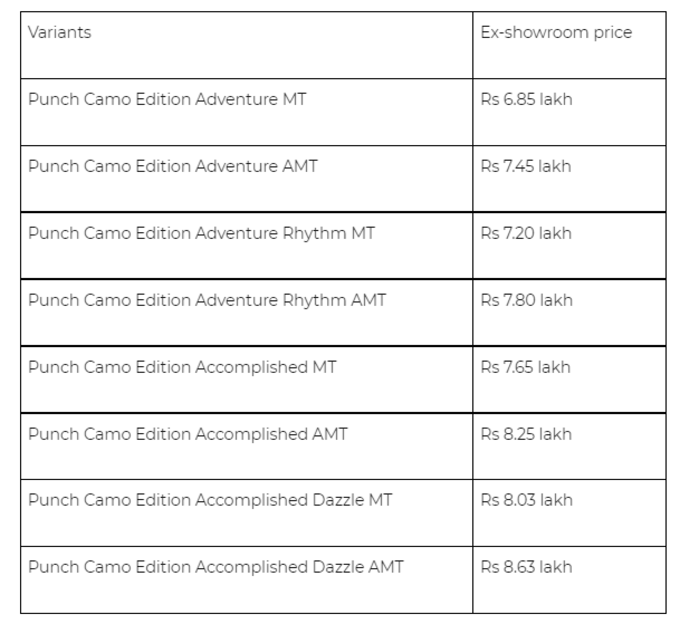Viewport: 680px width, 624px height.
Task: Select the Rs 8.03 lakh price cell
Action: coord(569,513)
